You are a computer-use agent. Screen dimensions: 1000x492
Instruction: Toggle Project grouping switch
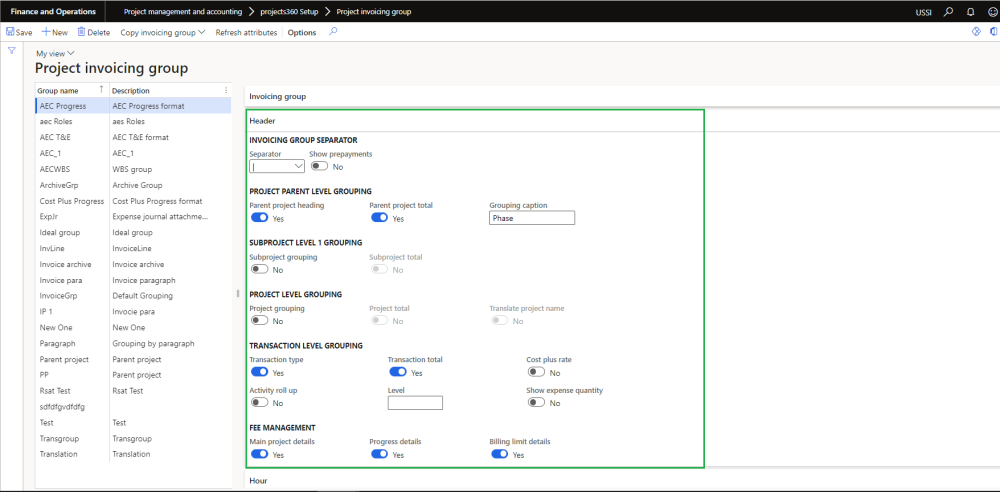260,320
